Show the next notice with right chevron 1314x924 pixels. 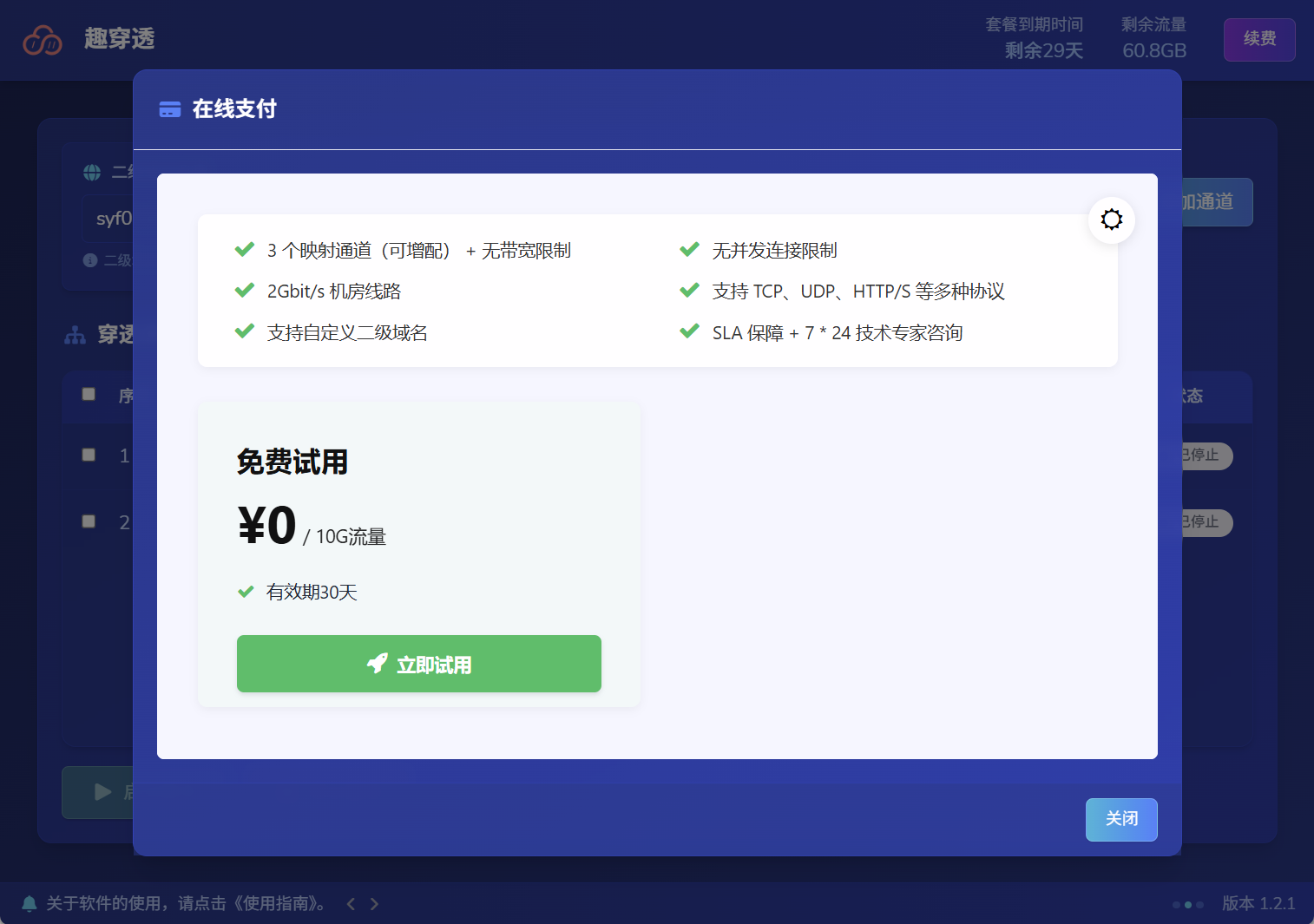tap(374, 904)
